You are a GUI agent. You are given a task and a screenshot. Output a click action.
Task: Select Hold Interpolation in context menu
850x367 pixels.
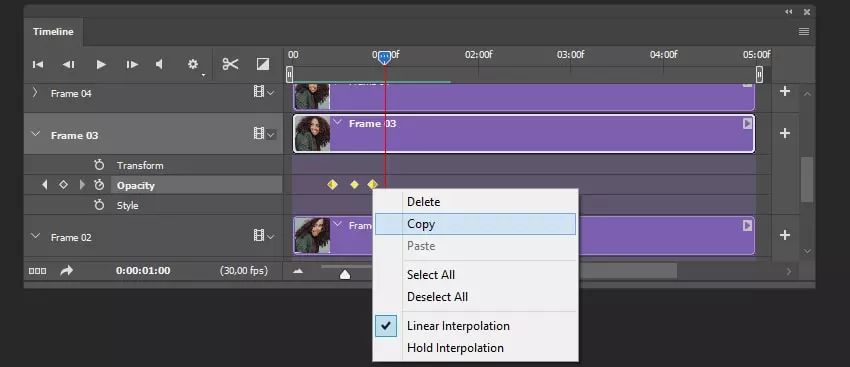tap(455, 348)
